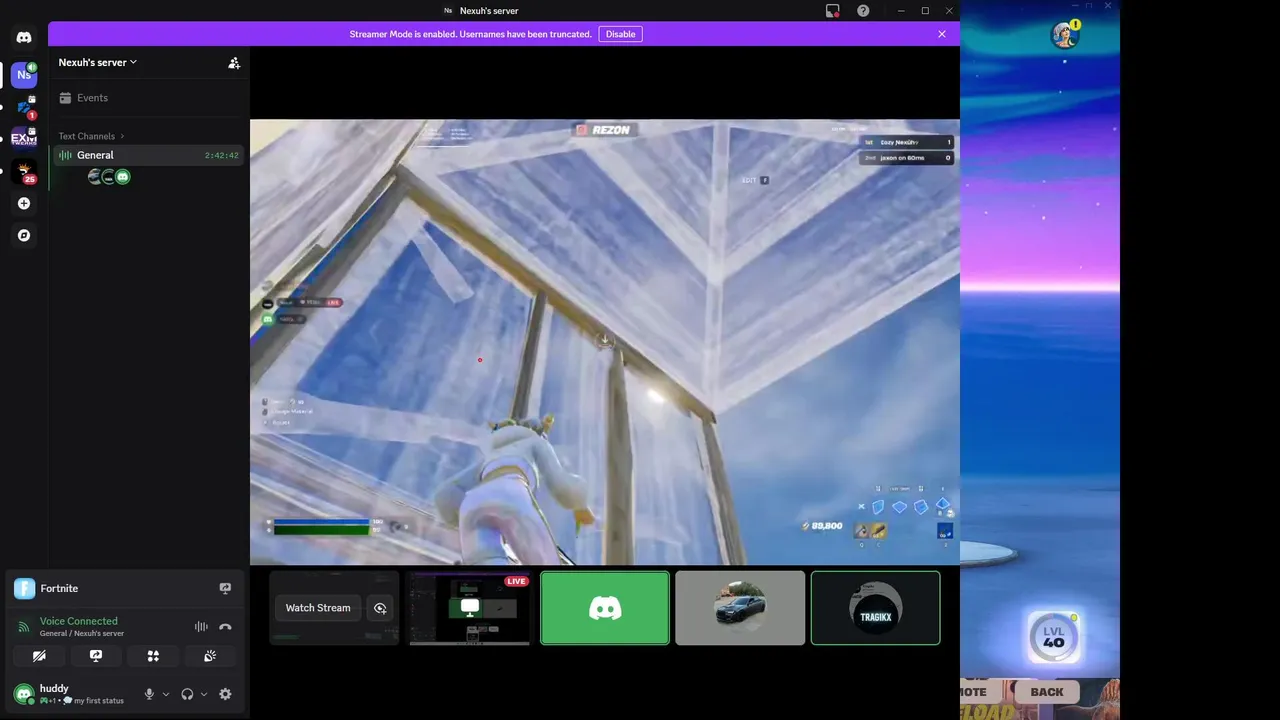
Task: Click the my first status text
Action: click(99, 701)
